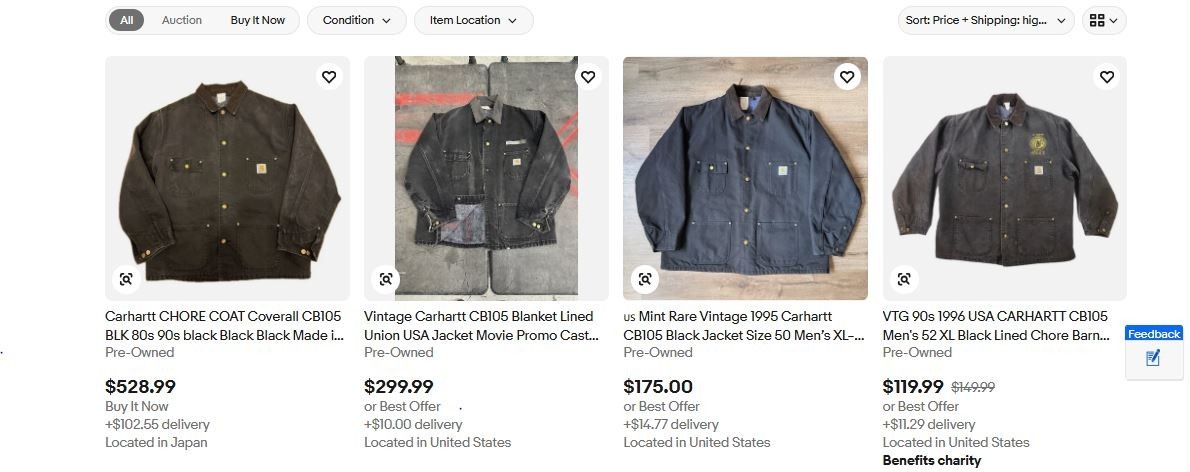The width and height of the screenshot is (1190, 472).
Task: Change the listing view layout
Action: (1104, 20)
